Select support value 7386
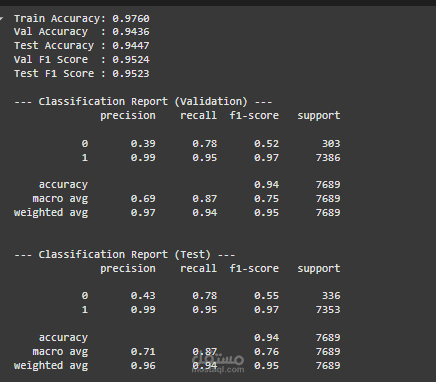 coord(328,158)
